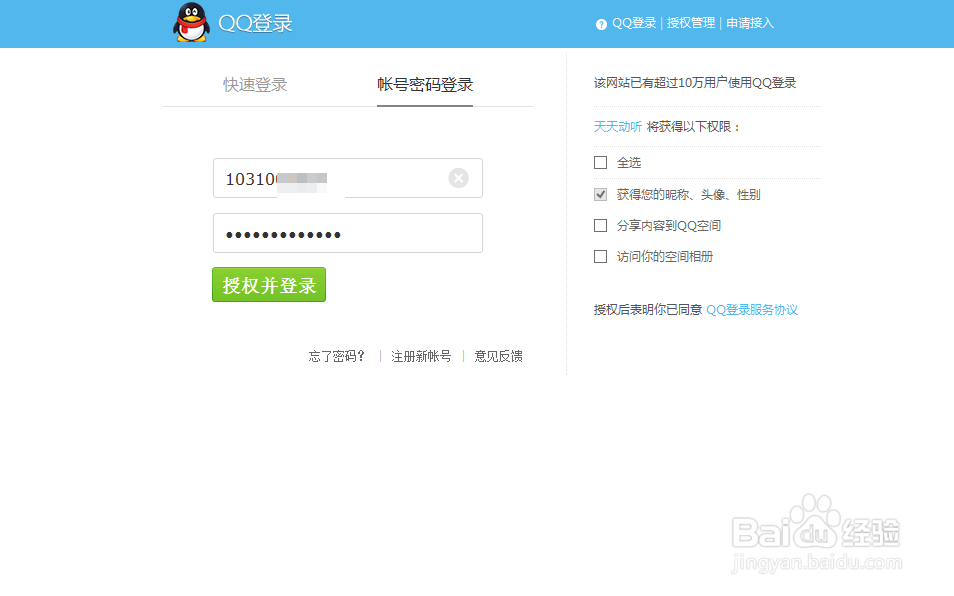Open 注册新帐号 link
The image size is (954, 596).
pyautogui.click(x=421, y=356)
